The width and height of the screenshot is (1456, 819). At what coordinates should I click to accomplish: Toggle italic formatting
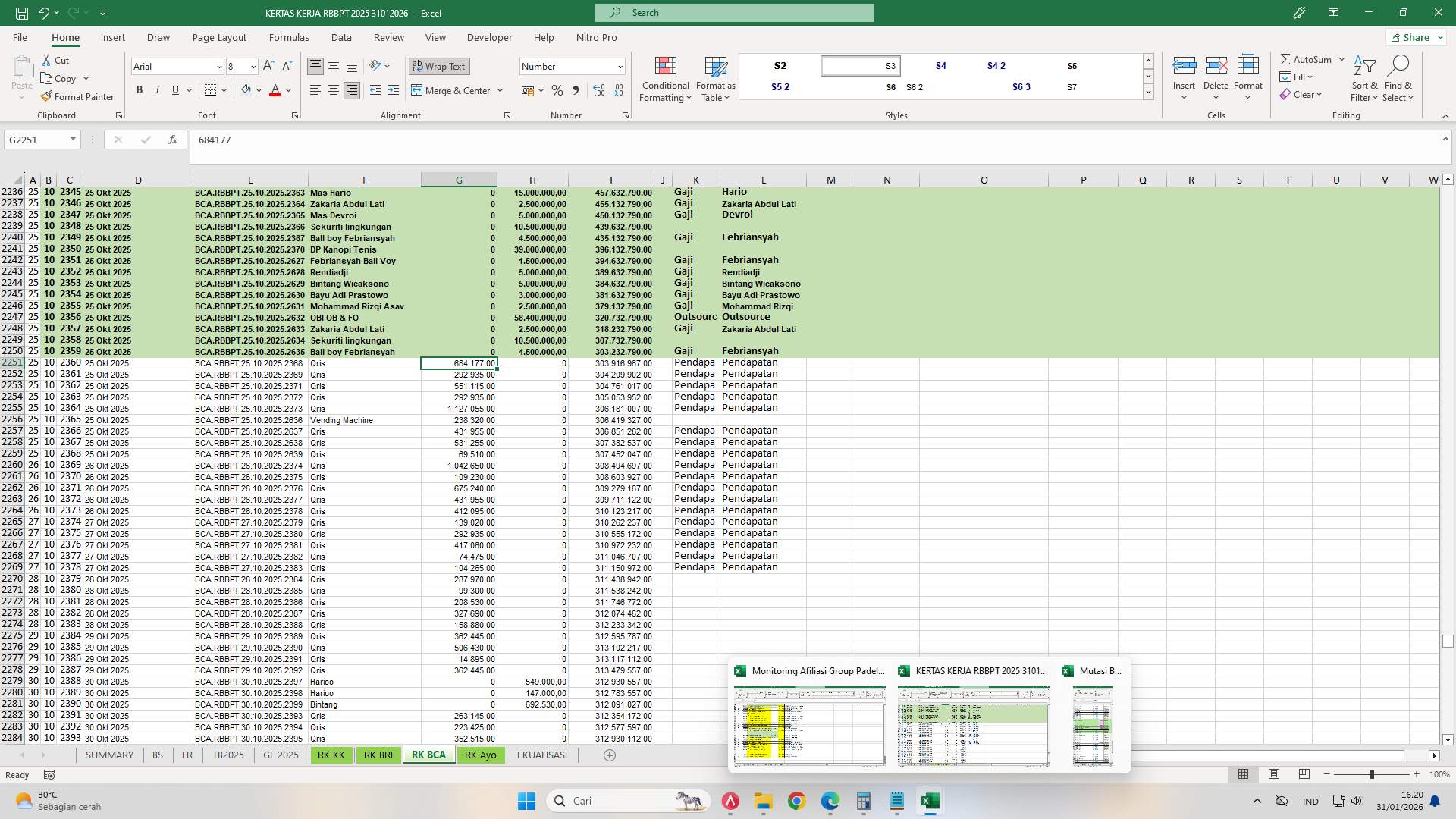coord(158,89)
